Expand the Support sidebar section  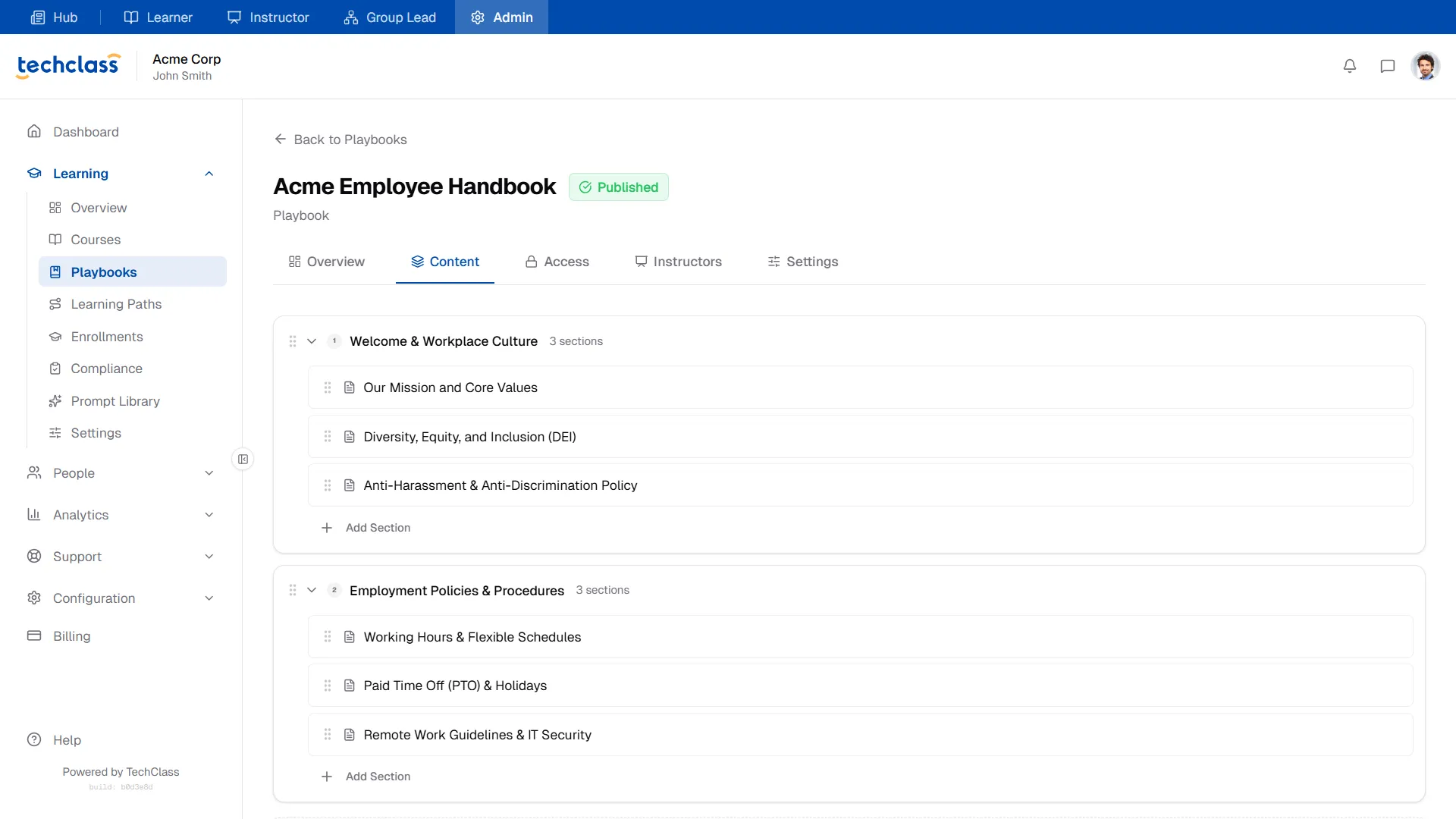click(x=209, y=557)
